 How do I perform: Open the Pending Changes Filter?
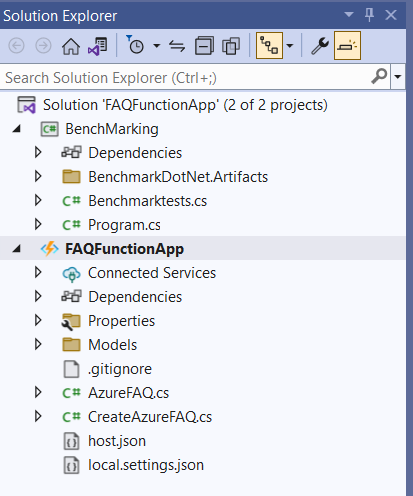[135, 45]
